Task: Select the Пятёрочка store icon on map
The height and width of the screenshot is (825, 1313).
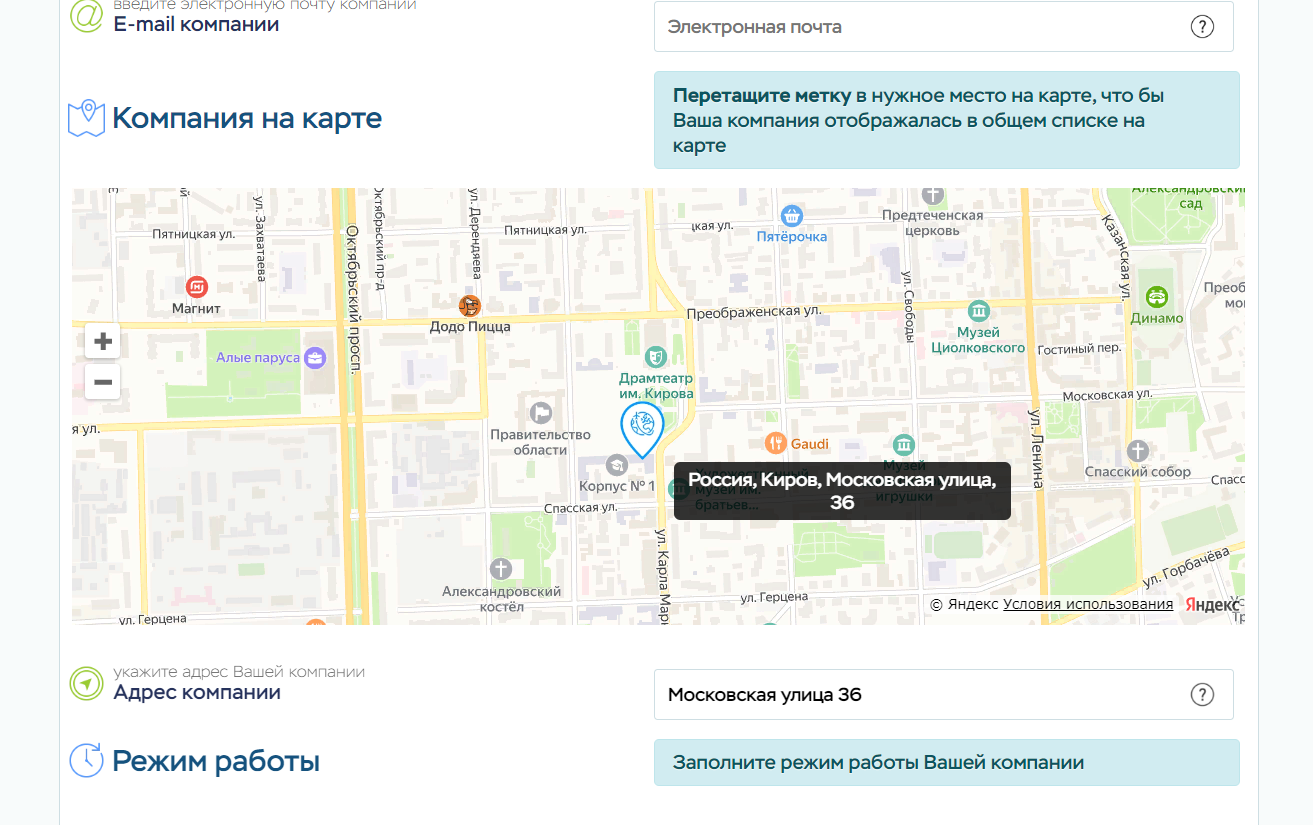Action: point(792,215)
